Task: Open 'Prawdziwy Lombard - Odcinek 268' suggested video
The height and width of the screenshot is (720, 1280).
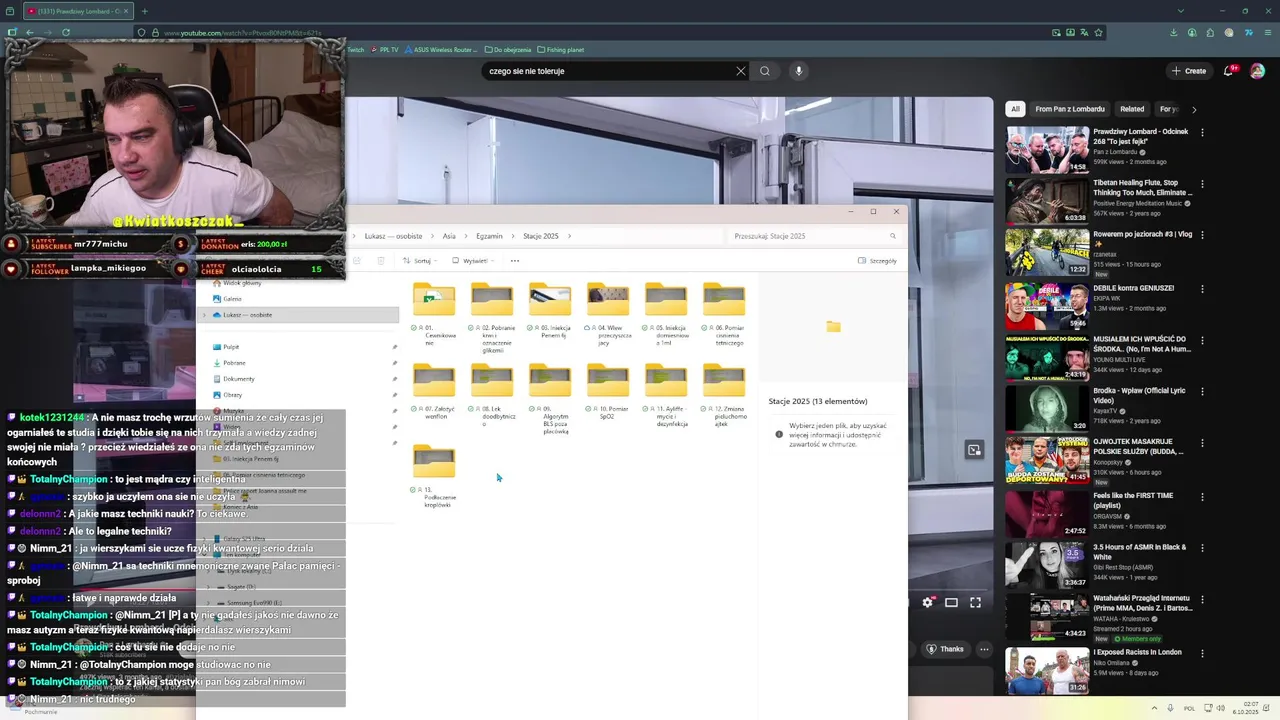Action: tap(1047, 149)
